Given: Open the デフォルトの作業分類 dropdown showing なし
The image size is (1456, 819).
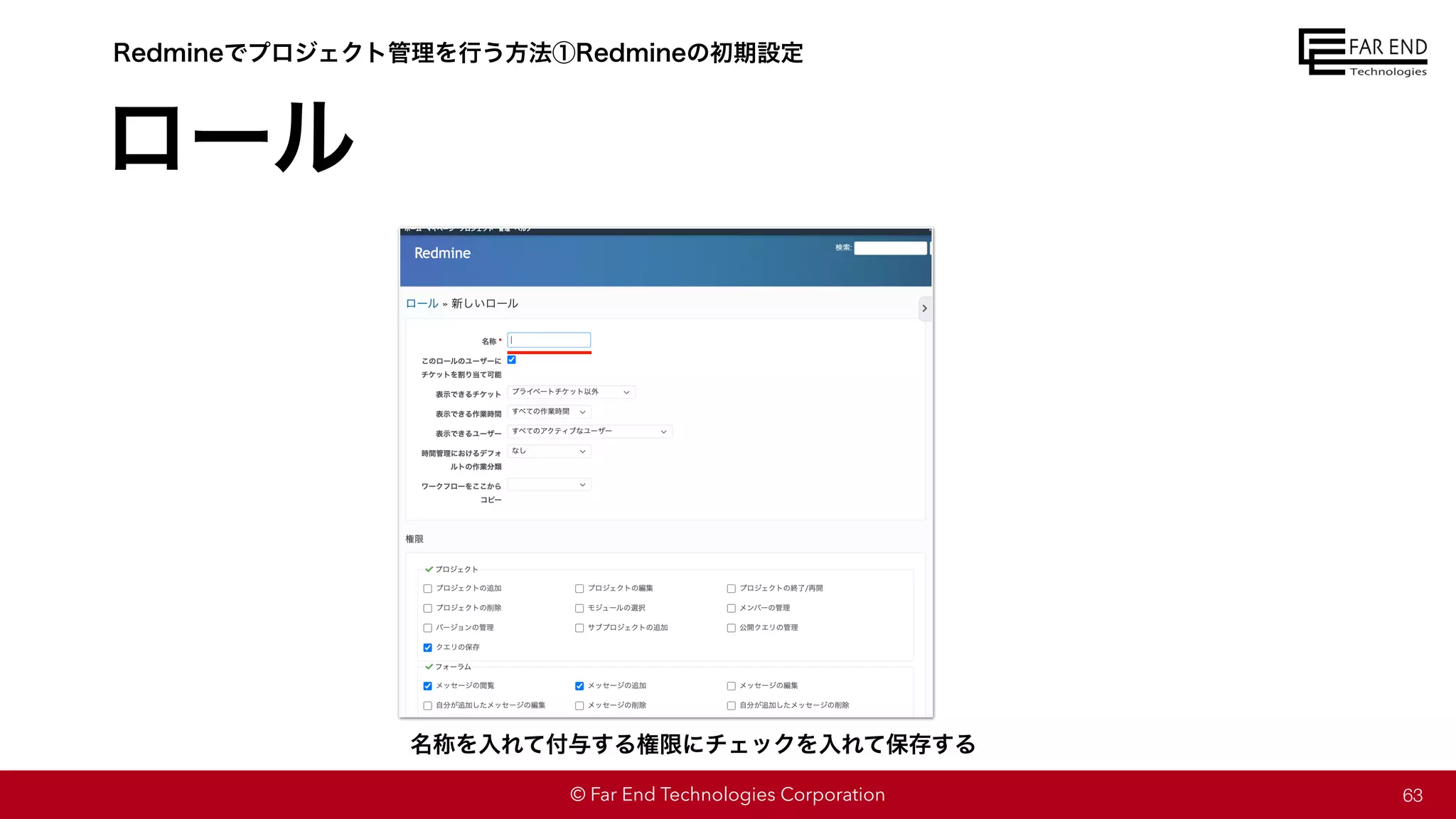Looking at the screenshot, I should point(549,451).
